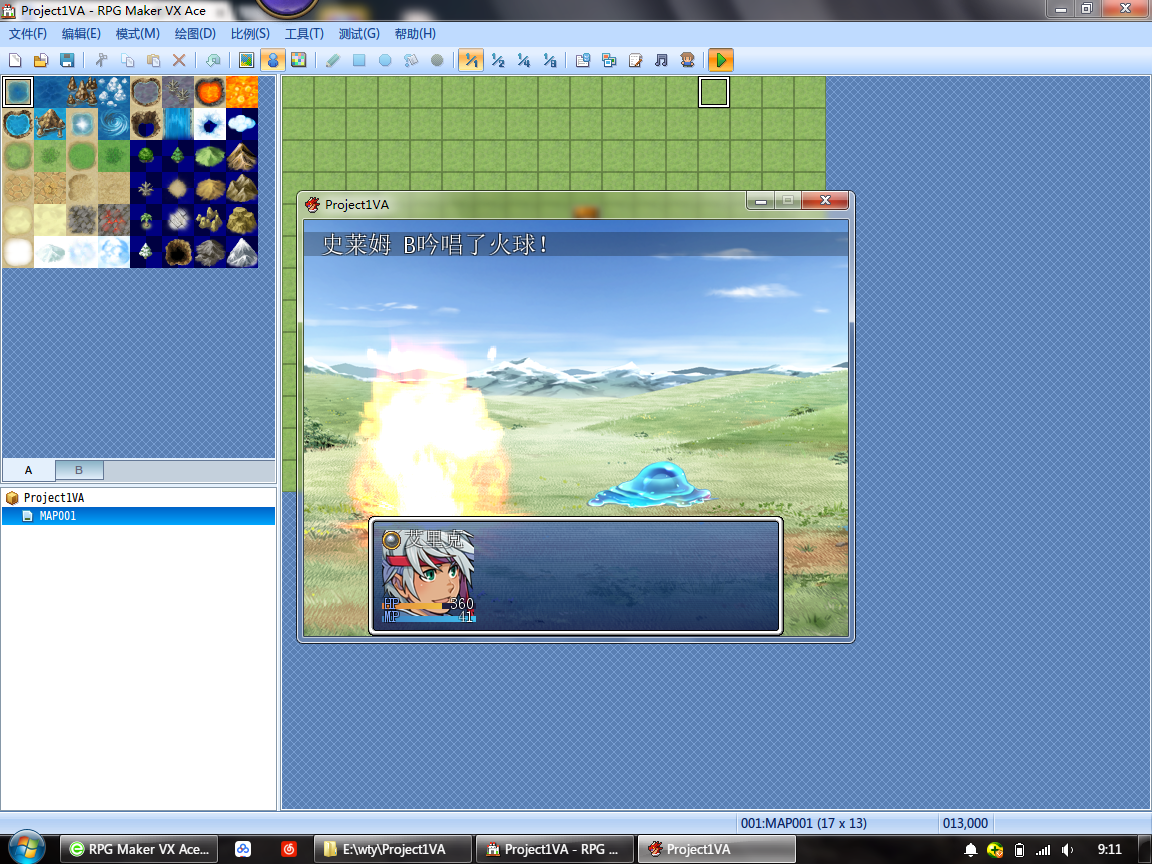Set map zoom scale to 1/2
The width and height of the screenshot is (1152, 864).
[497, 60]
